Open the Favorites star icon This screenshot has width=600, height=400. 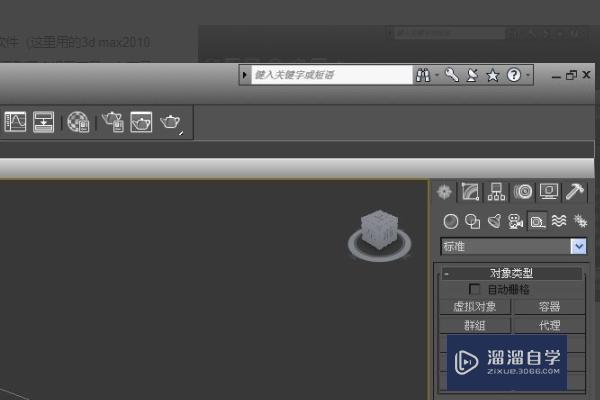[493, 75]
